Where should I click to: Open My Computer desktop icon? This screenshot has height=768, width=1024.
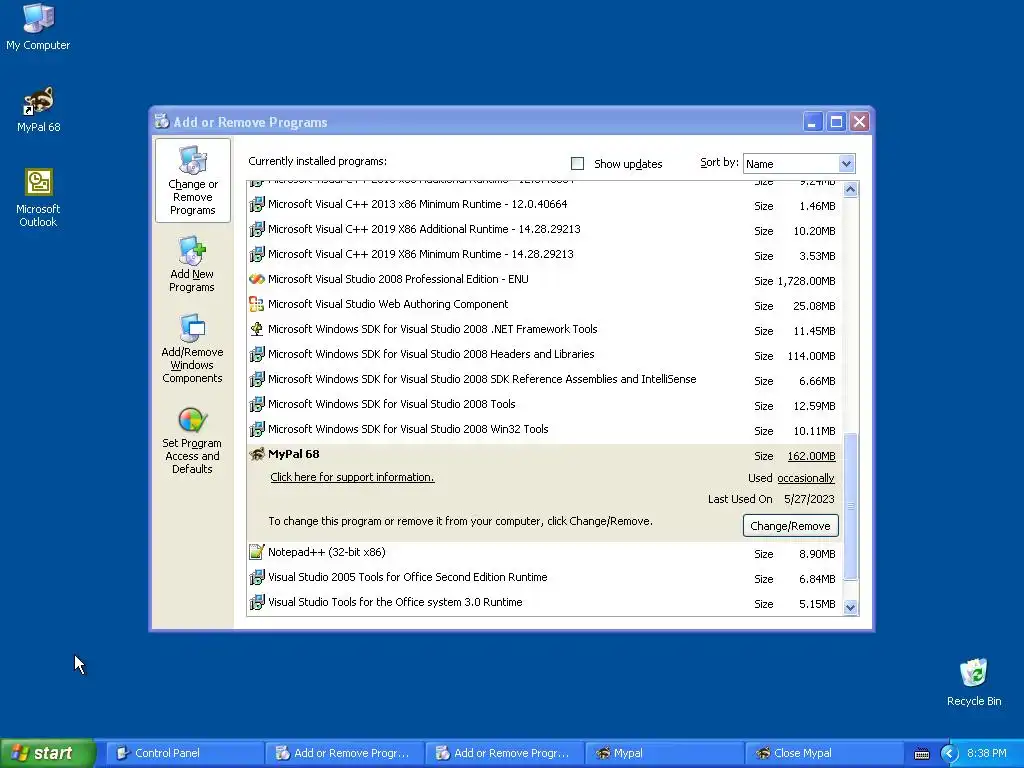[x=38, y=27]
